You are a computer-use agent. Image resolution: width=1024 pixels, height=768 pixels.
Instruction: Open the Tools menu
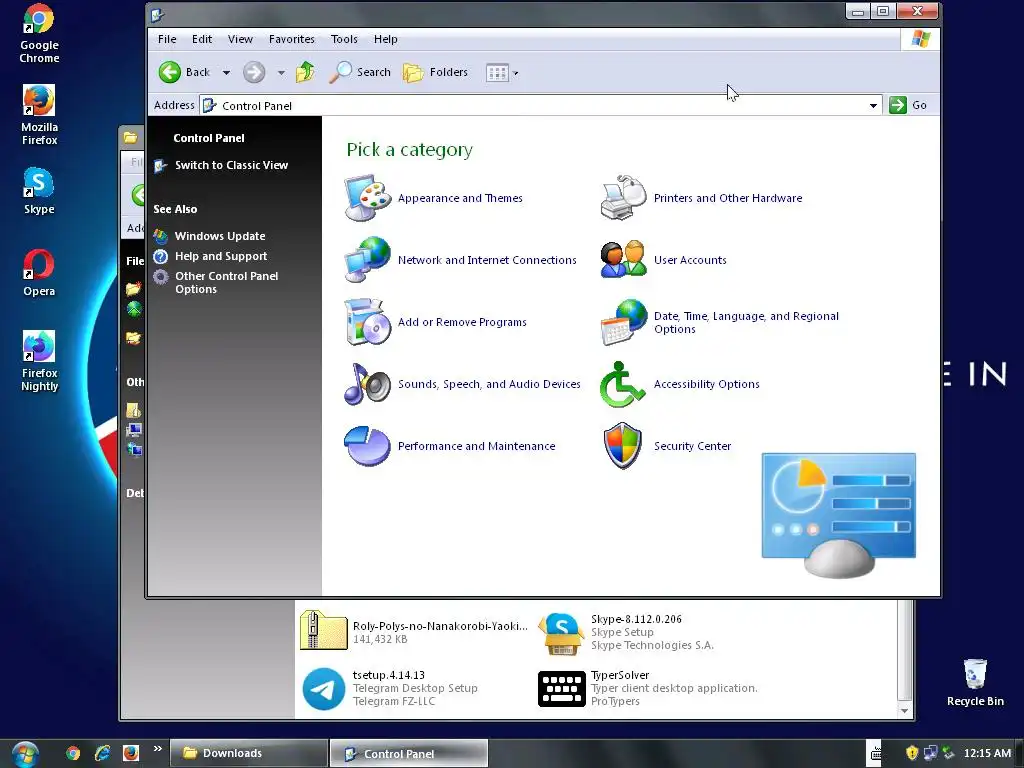pyautogui.click(x=344, y=39)
